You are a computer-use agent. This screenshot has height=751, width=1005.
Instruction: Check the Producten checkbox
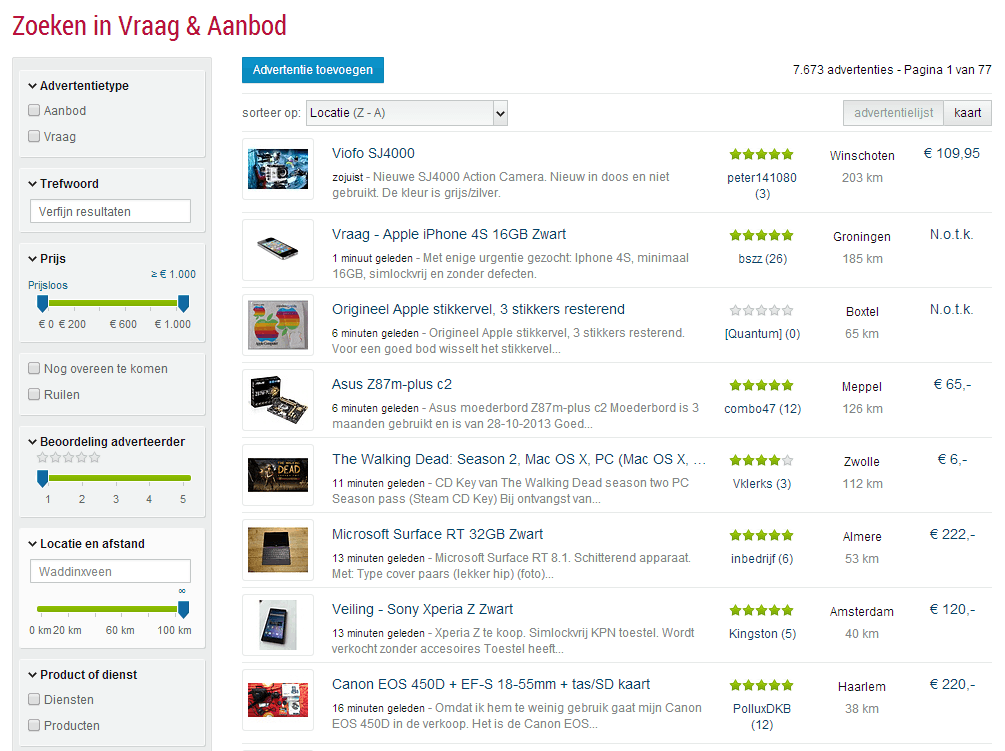point(34,725)
